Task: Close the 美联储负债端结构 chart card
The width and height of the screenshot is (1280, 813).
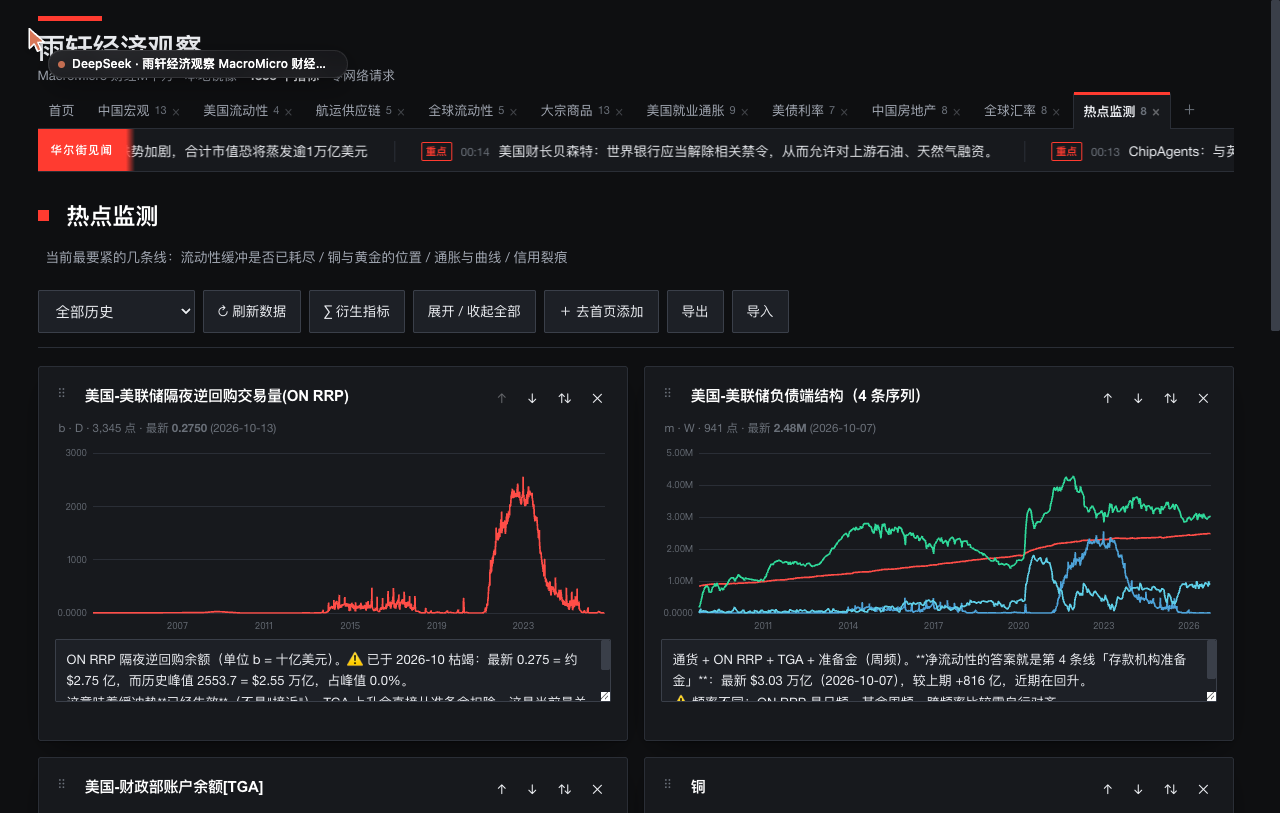Action: pos(1204,398)
